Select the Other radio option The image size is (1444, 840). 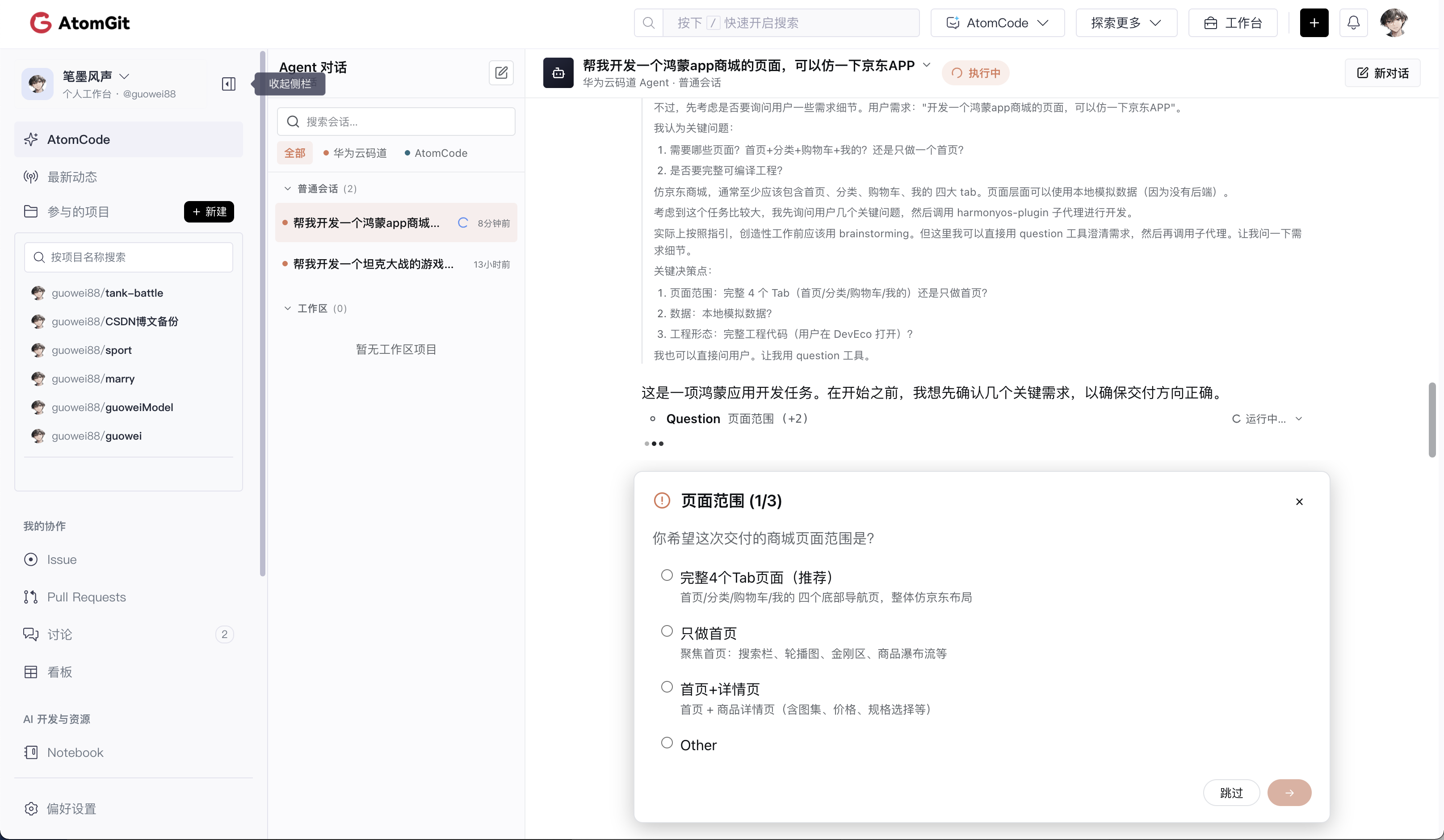(x=667, y=743)
